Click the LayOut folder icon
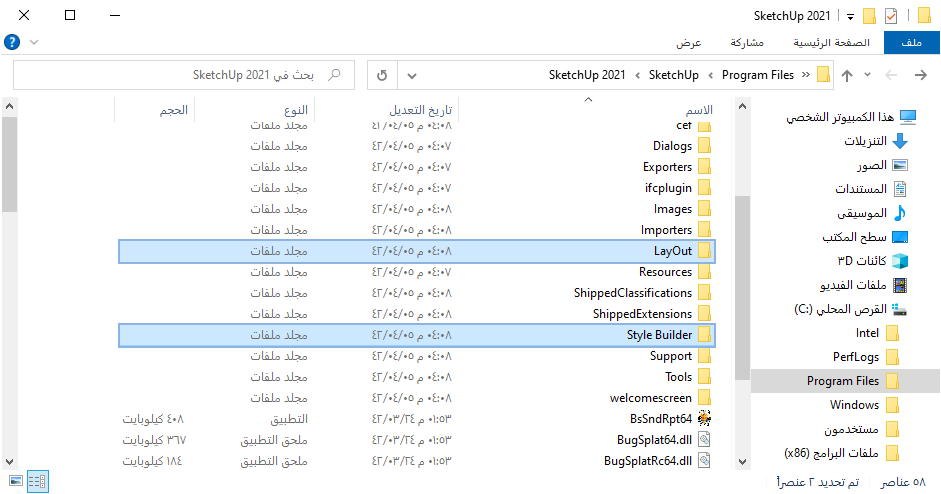 (705, 251)
